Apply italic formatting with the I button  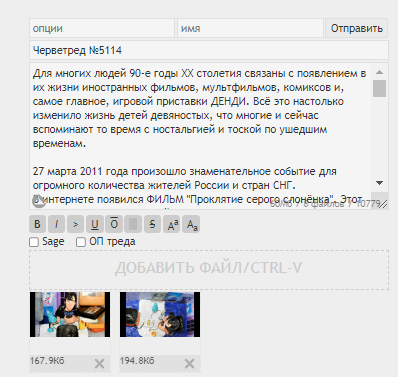coord(56,224)
